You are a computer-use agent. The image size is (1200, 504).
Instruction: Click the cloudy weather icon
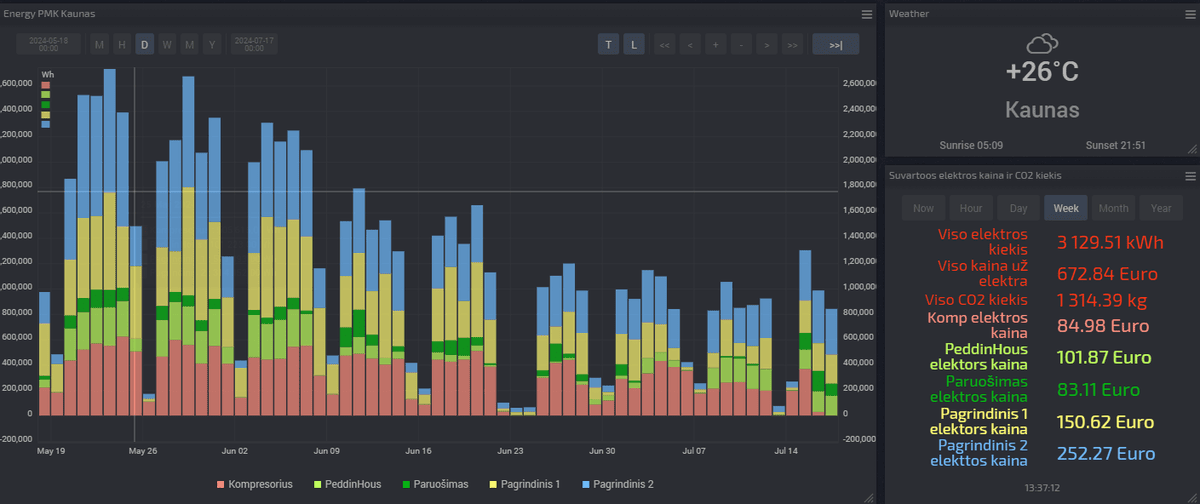click(x=1042, y=43)
